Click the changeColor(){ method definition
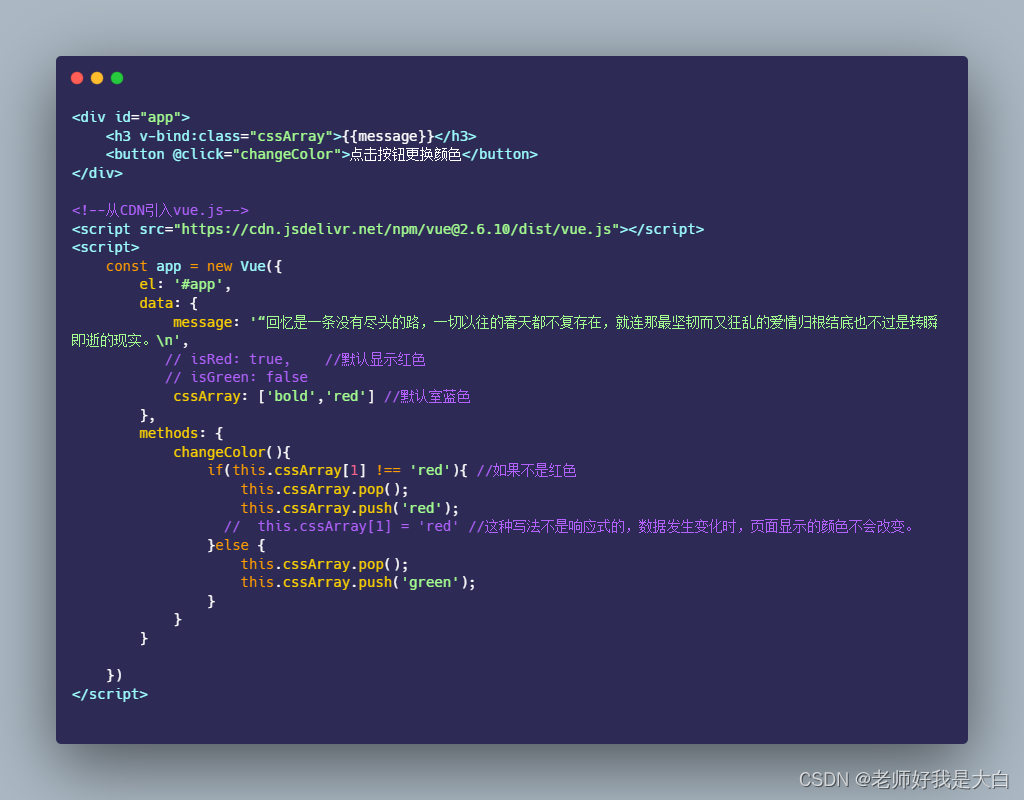 coord(232,453)
